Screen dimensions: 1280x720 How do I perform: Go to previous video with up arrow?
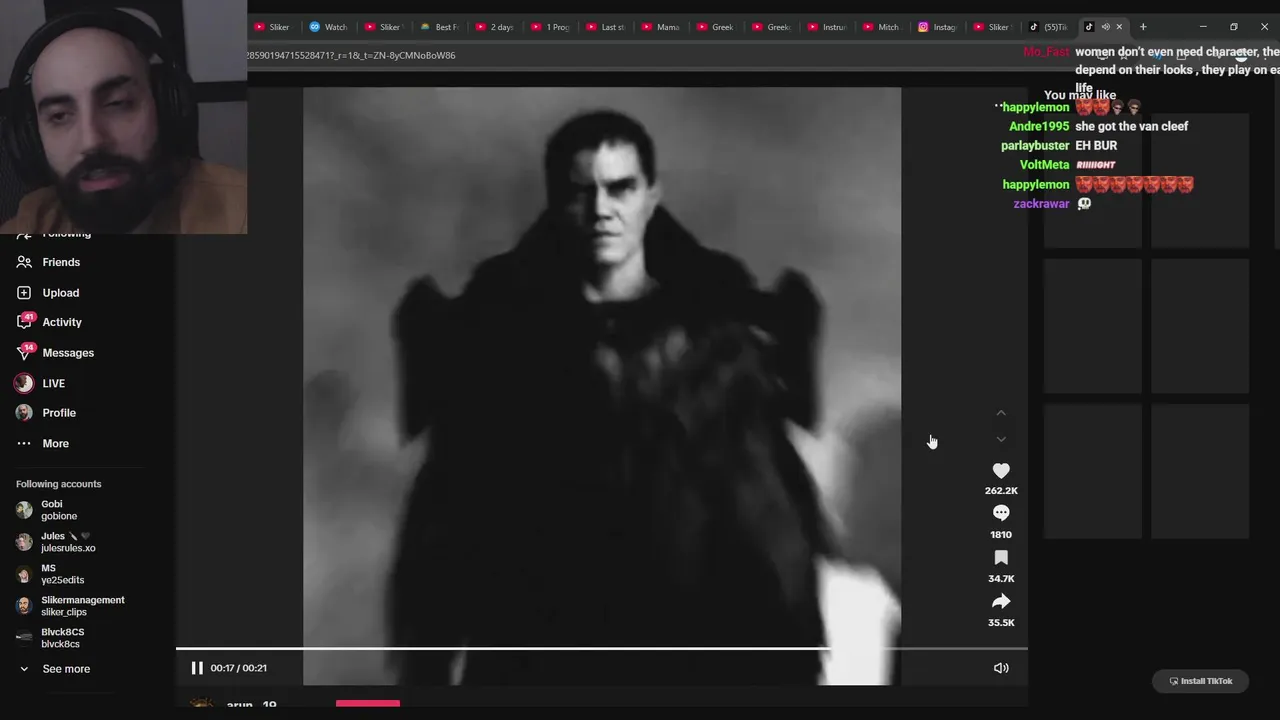click(1001, 413)
